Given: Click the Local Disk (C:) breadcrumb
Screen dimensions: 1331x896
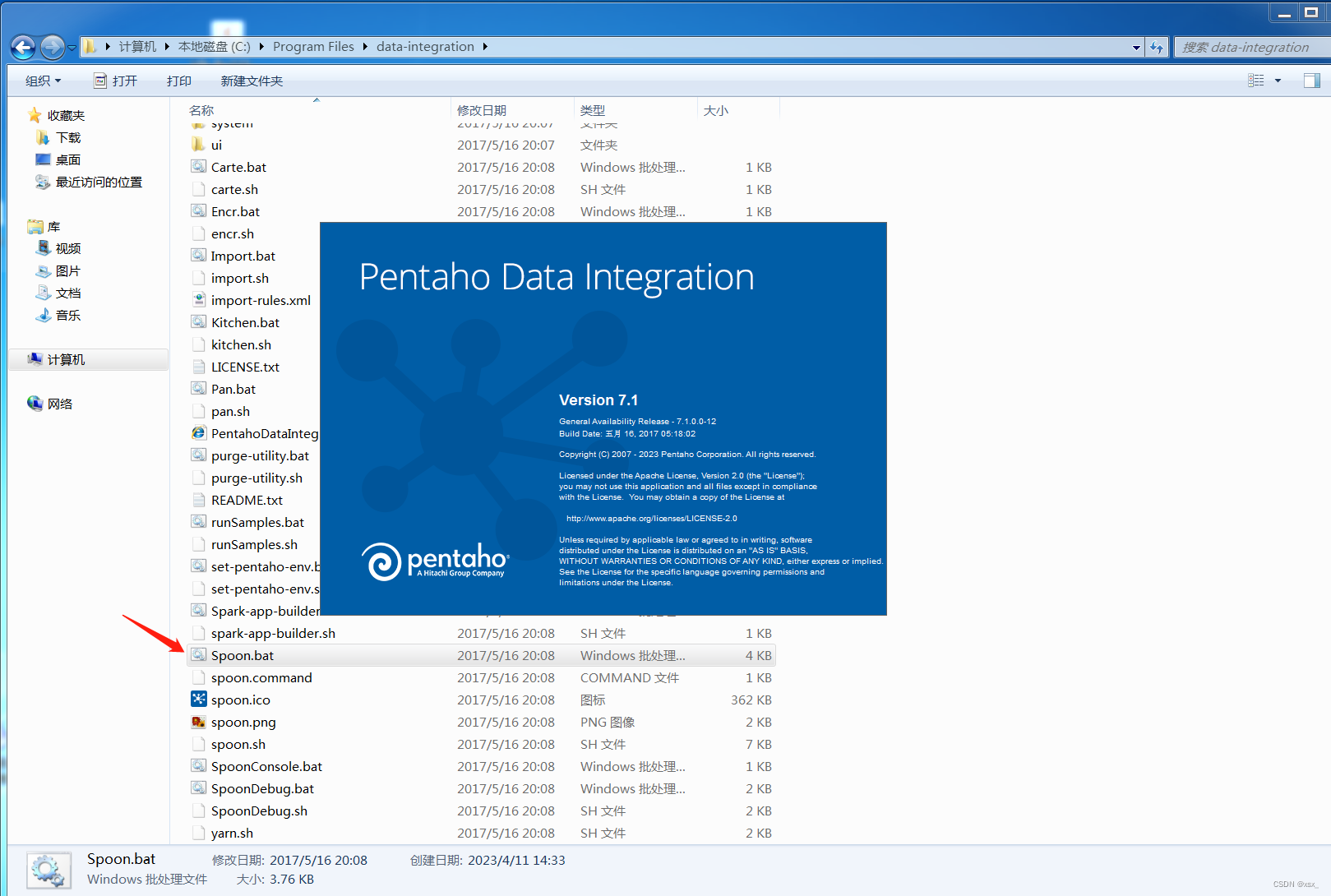Looking at the screenshot, I should point(214,47).
